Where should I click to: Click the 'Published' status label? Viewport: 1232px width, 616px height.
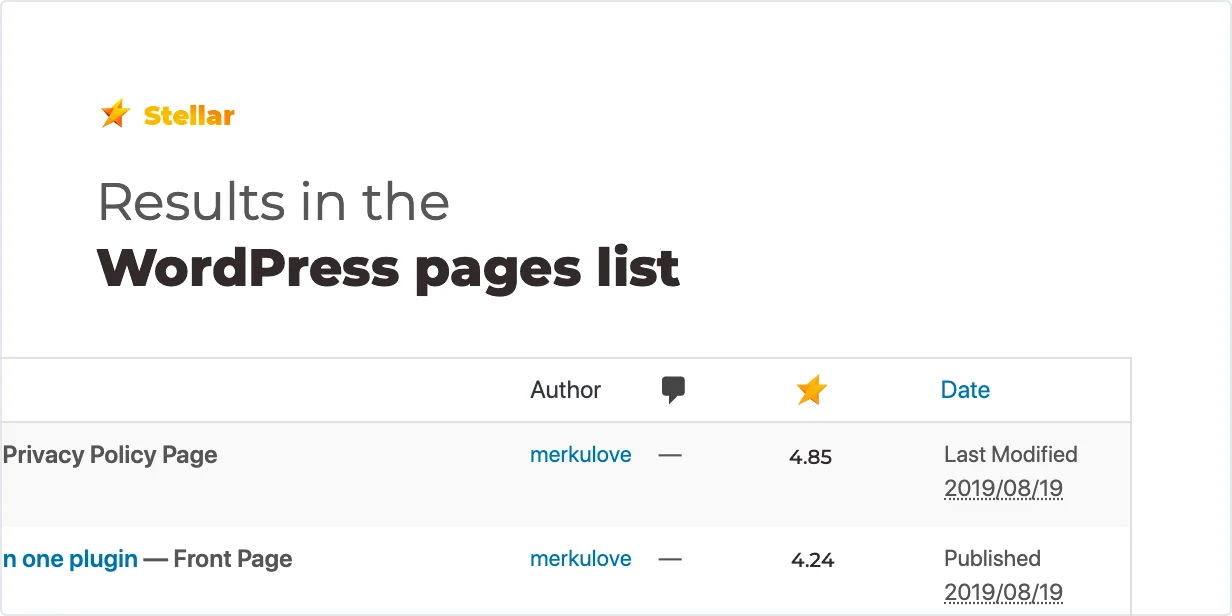pos(992,558)
